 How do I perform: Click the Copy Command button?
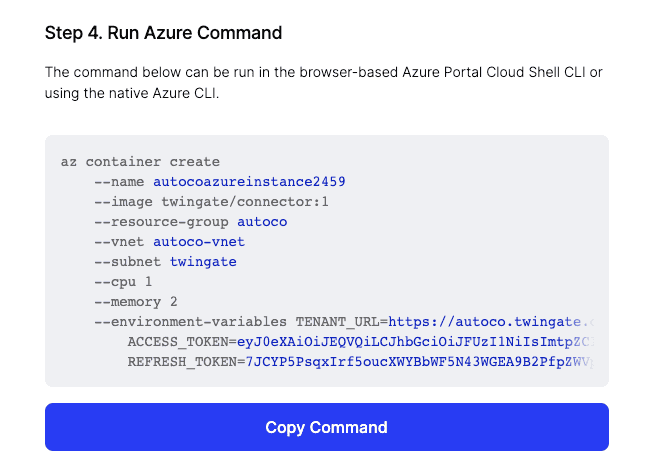point(326,427)
